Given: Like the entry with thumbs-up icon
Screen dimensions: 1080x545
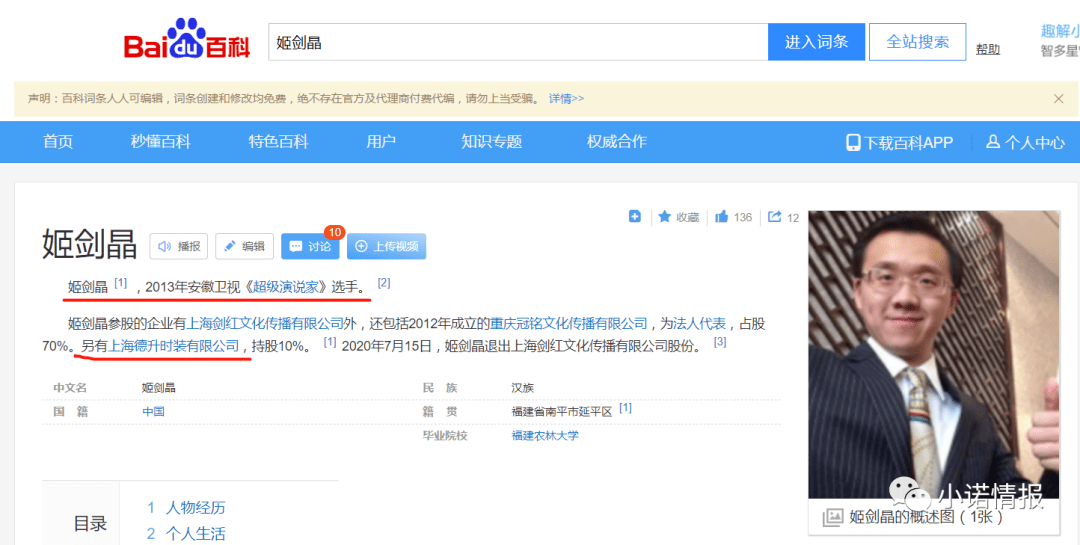Looking at the screenshot, I should pyautogui.click(x=722, y=217).
